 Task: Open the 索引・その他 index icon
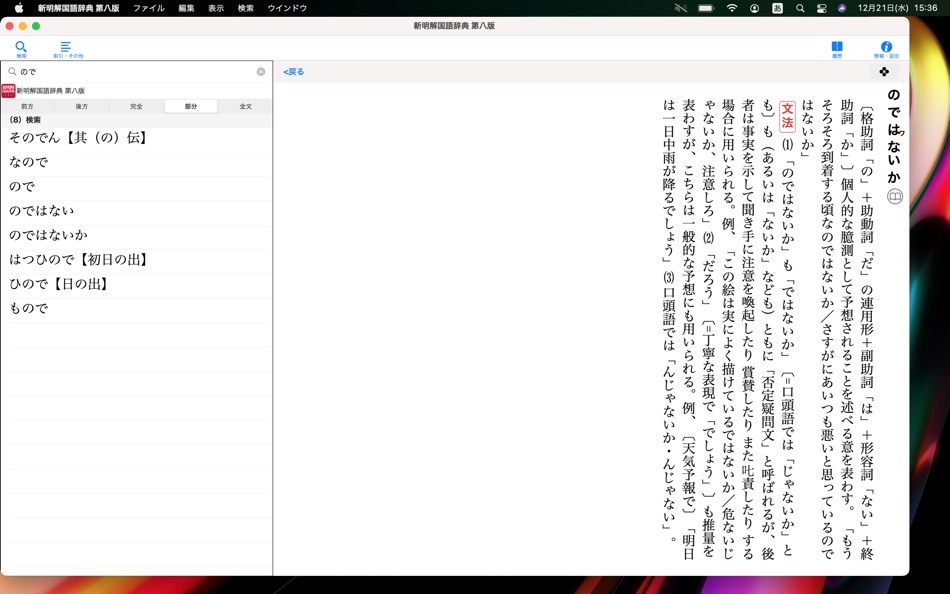tap(67, 49)
